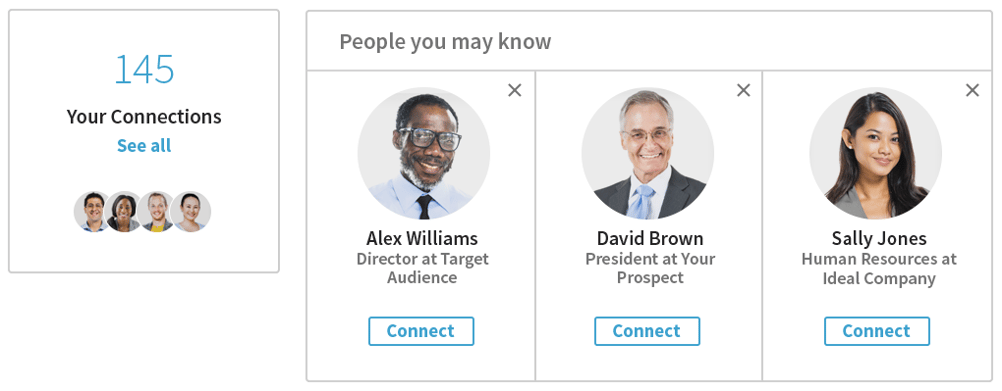This screenshot has width=1002, height=391.
Task: Select the Sally Jones name link
Action: [x=879, y=238]
